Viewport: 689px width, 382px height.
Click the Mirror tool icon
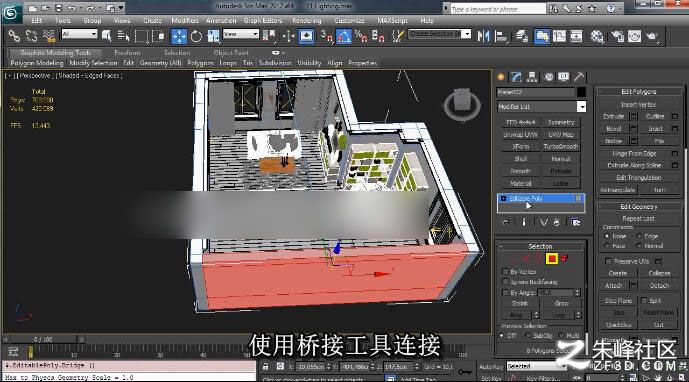point(483,36)
